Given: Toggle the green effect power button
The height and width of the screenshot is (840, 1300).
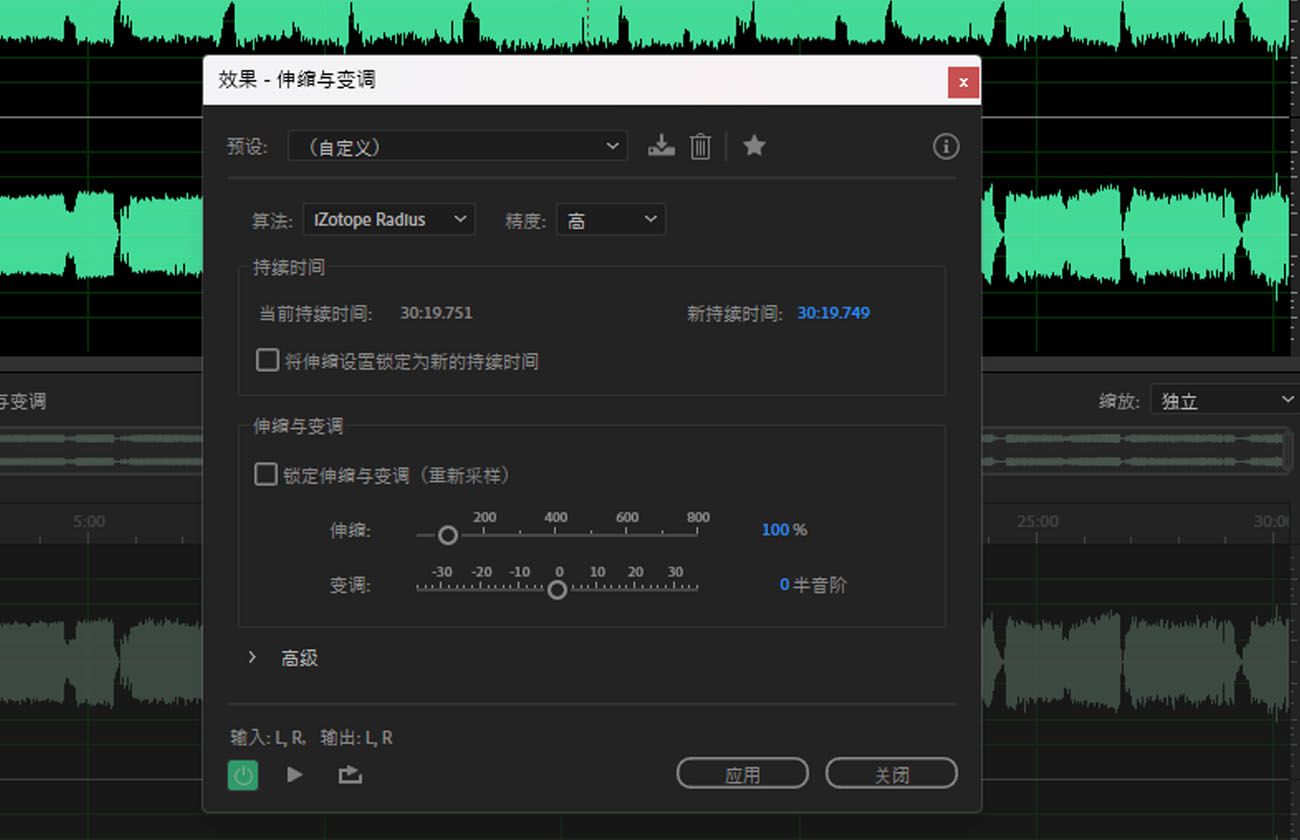Looking at the screenshot, I should [243, 774].
